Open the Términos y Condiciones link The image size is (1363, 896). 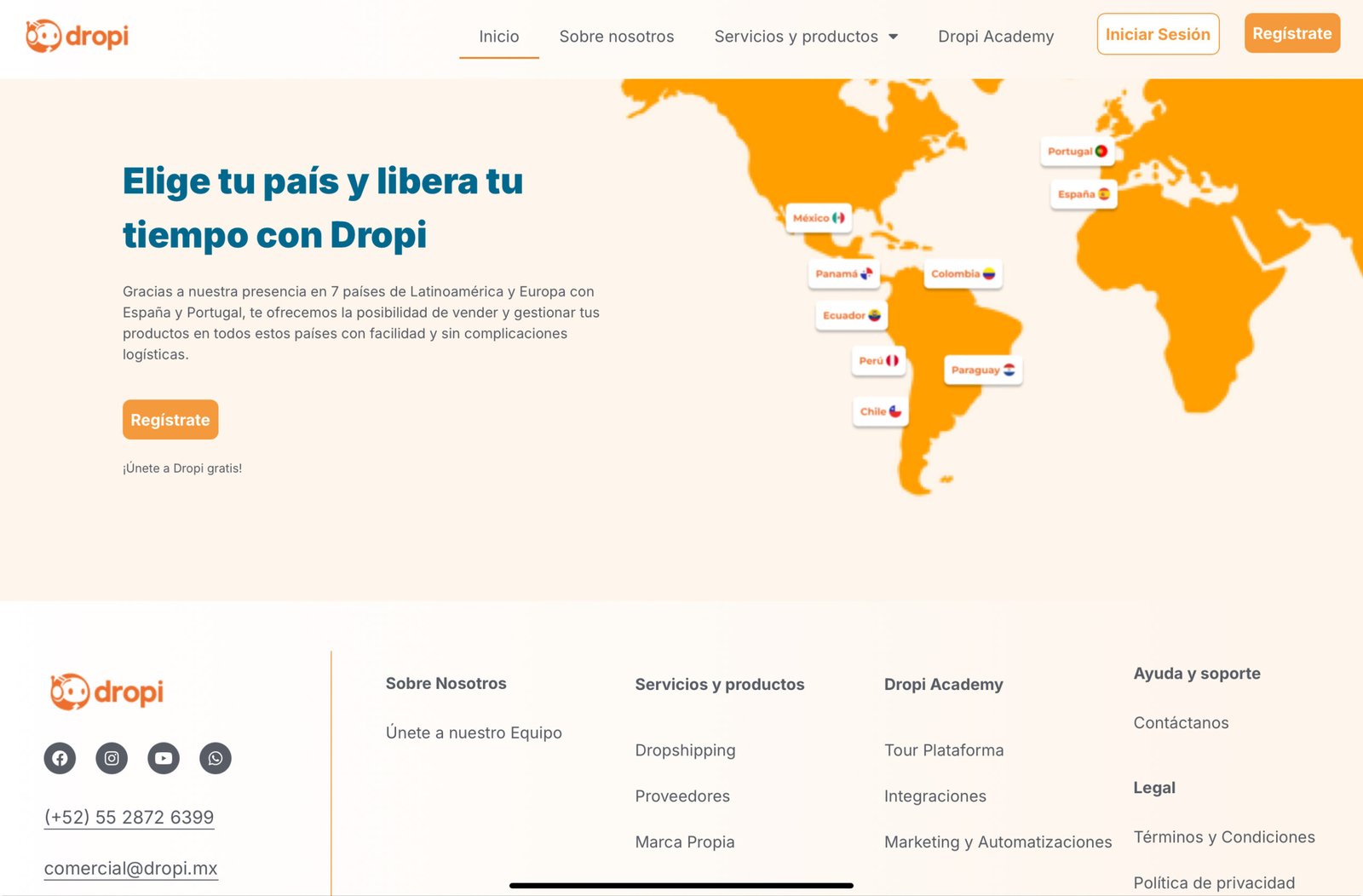[1224, 837]
